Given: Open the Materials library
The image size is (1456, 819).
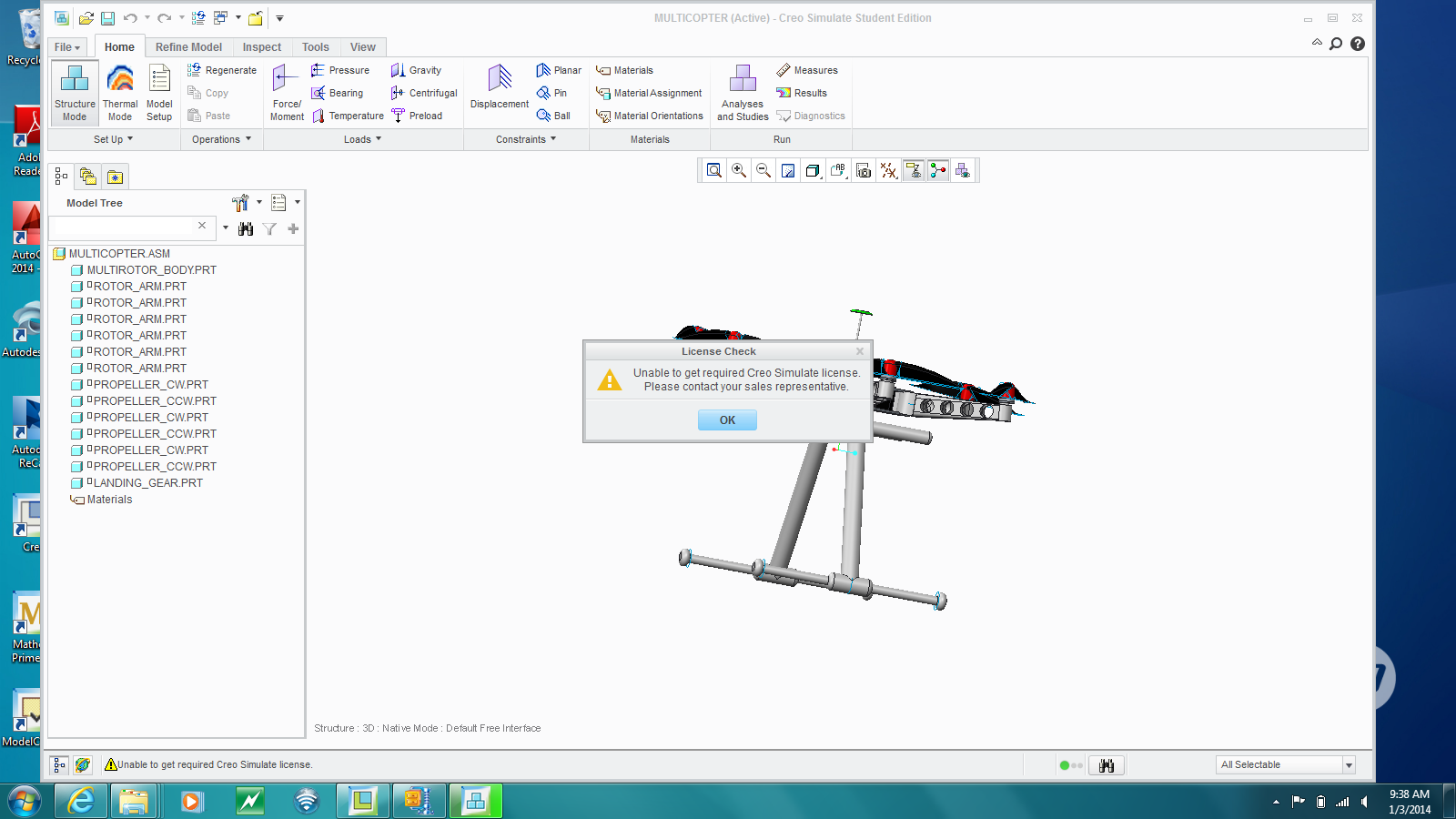Looking at the screenshot, I should 624,70.
